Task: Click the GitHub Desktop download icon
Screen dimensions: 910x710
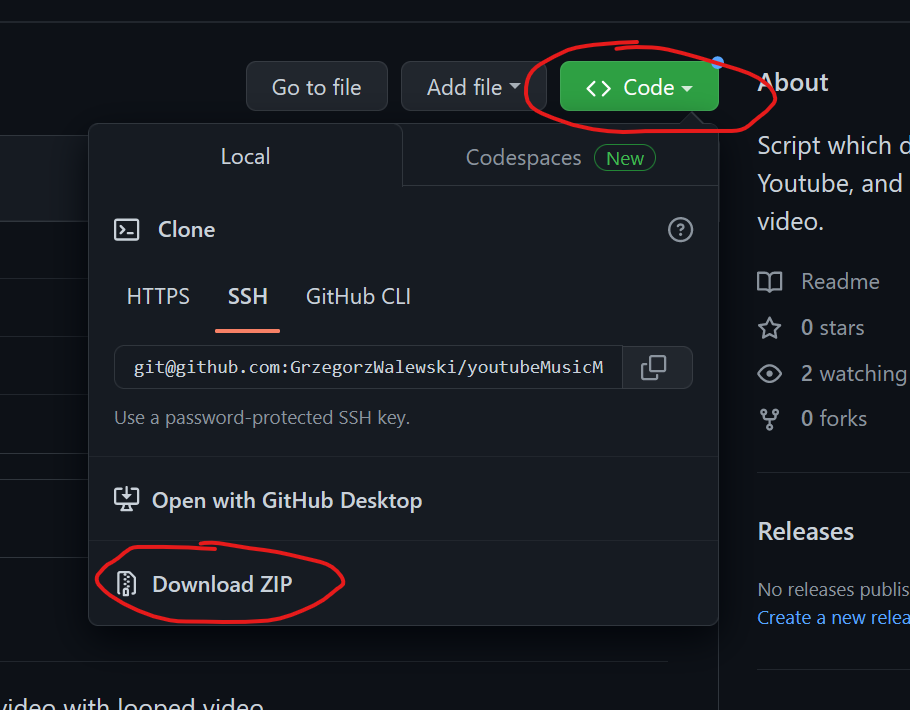Action: (x=126, y=499)
